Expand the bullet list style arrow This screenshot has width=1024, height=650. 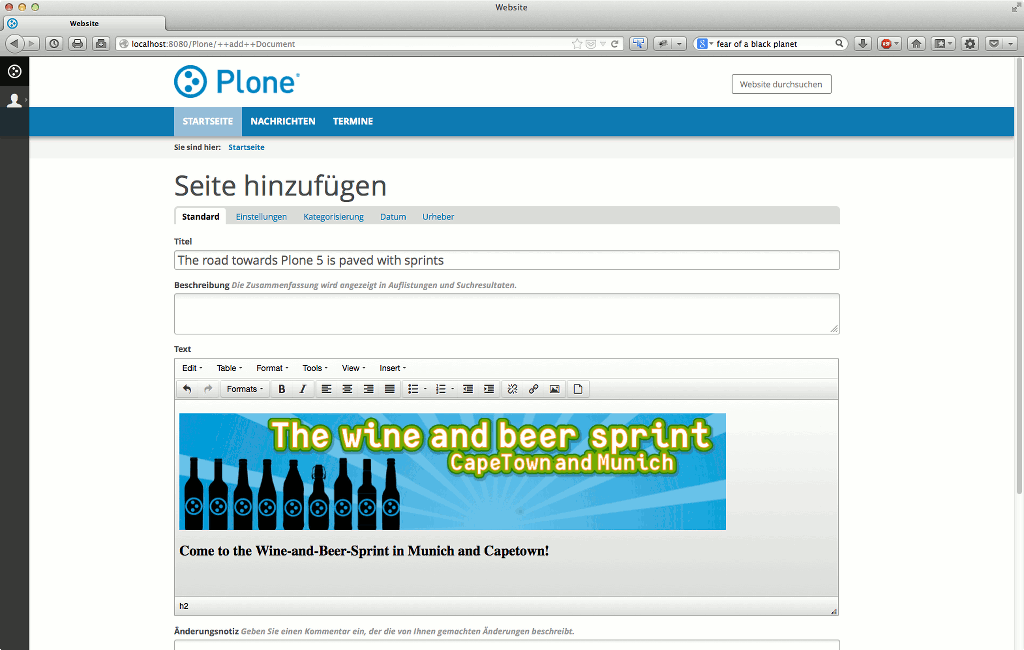pyautogui.click(x=425, y=389)
